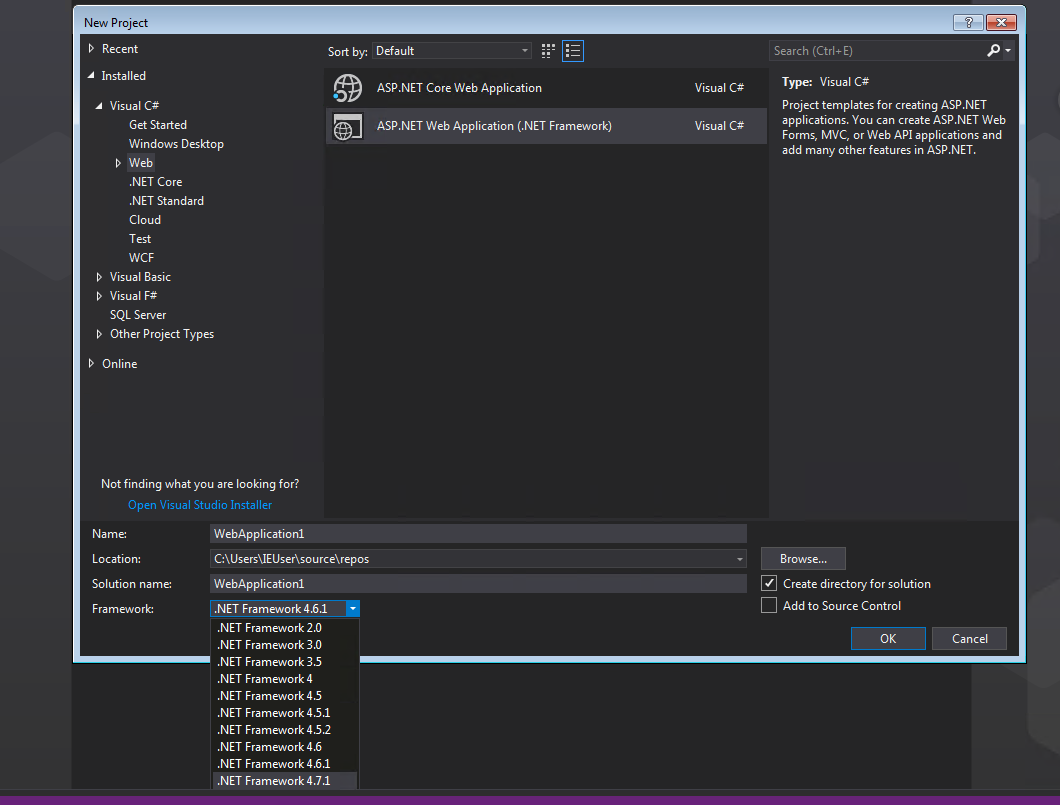This screenshot has width=1060, height=805.
Task: Select .NET Core tree item
Action: pyautogui.click(x=155, y=182)
